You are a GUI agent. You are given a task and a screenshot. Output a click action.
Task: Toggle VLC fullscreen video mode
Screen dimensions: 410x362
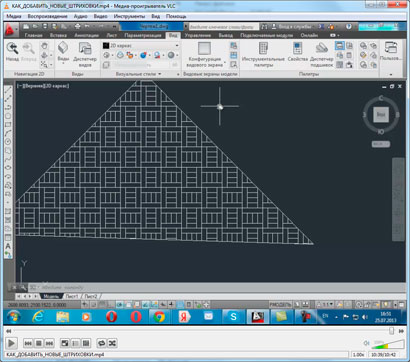[65, 343]
